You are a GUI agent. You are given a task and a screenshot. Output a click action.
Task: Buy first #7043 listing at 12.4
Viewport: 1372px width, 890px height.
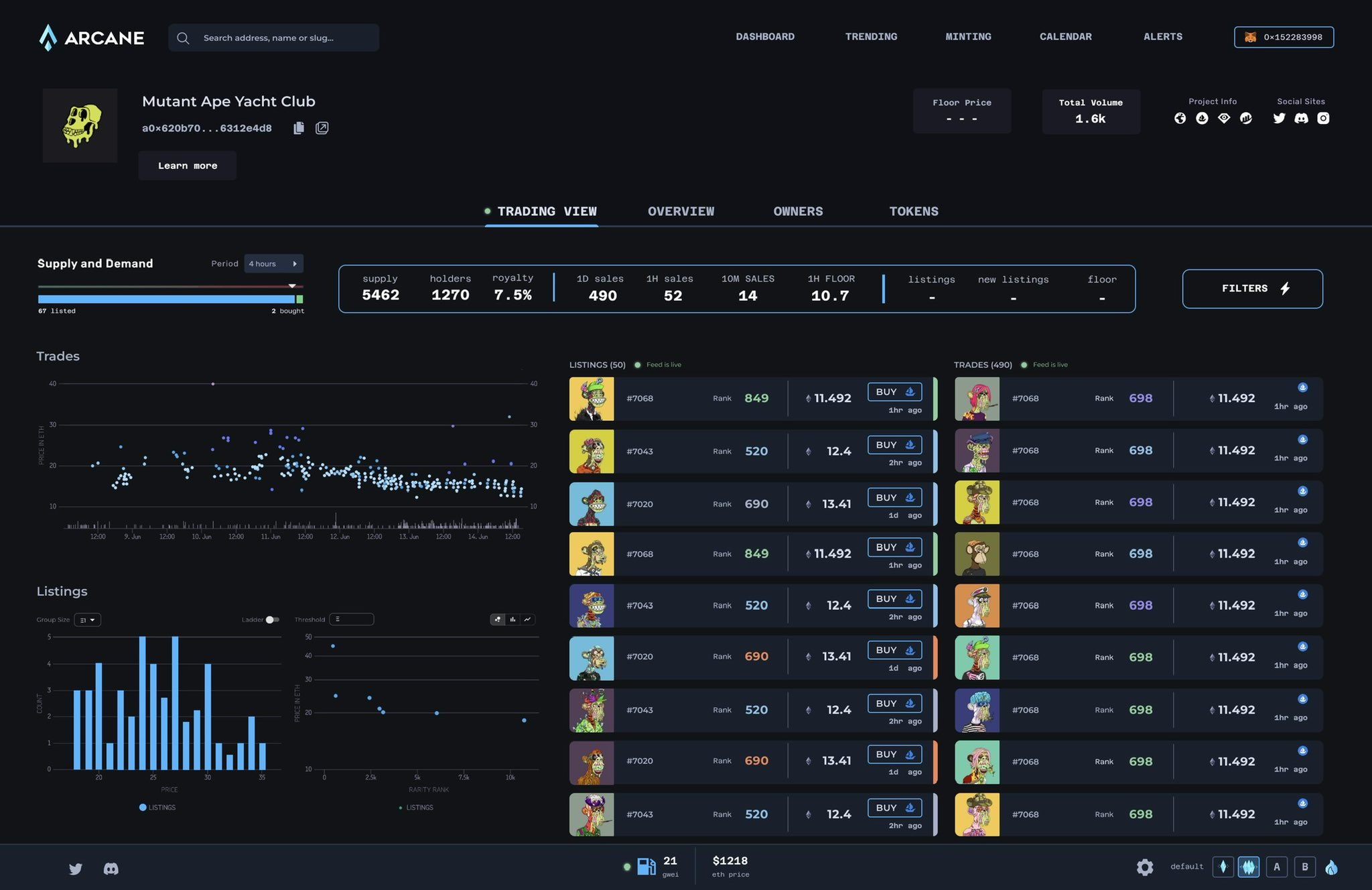click(894, 445)
